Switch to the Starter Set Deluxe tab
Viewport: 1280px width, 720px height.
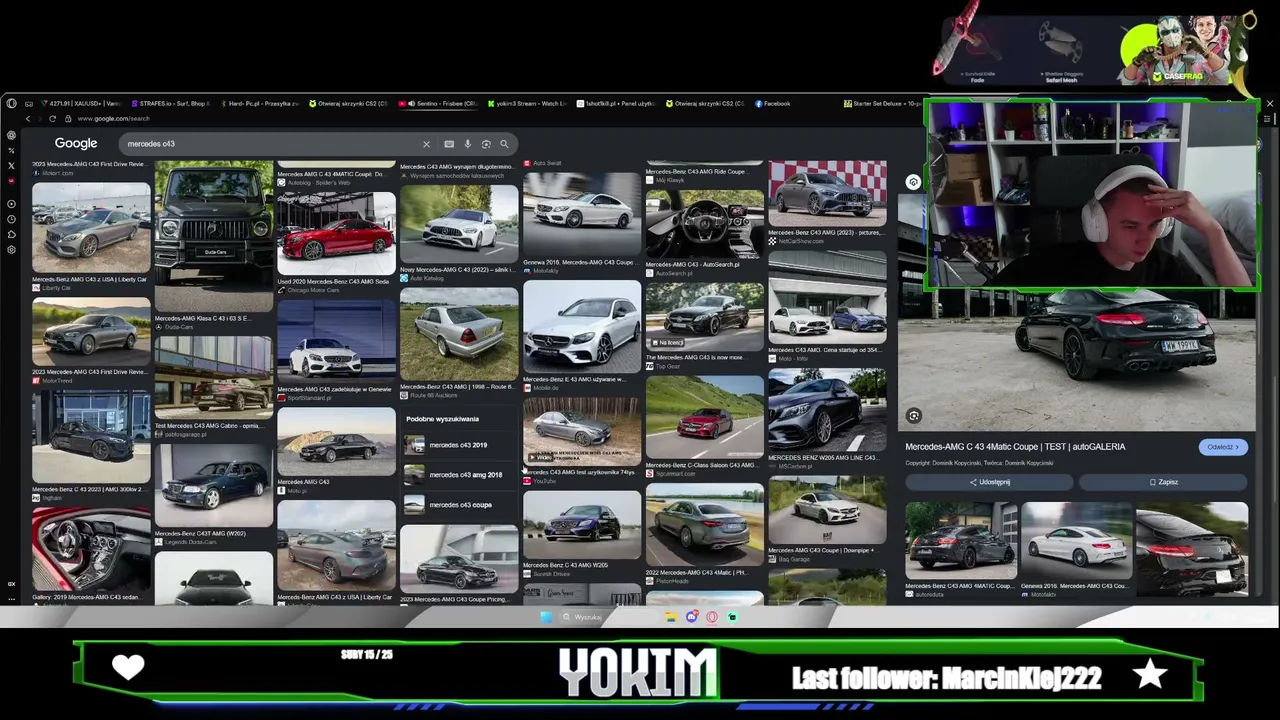tap(884, 104)
